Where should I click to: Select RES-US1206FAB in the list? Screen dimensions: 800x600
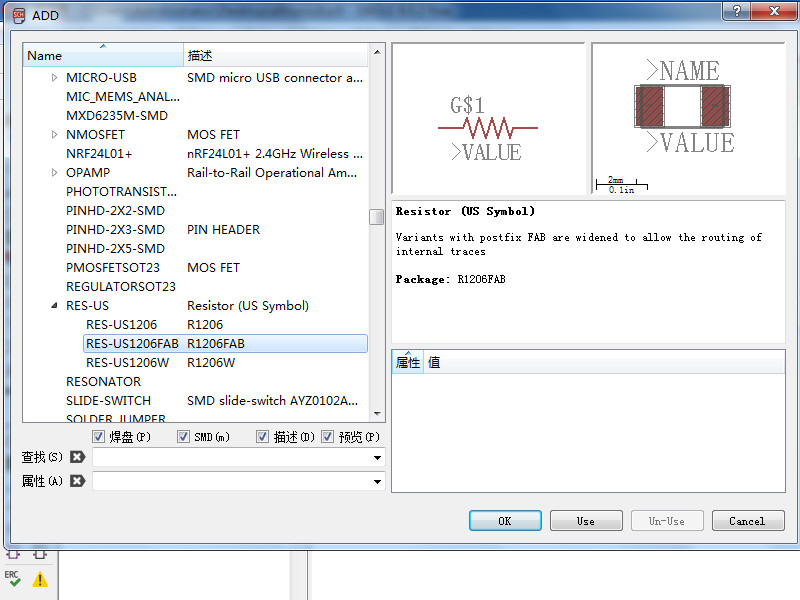225,343
